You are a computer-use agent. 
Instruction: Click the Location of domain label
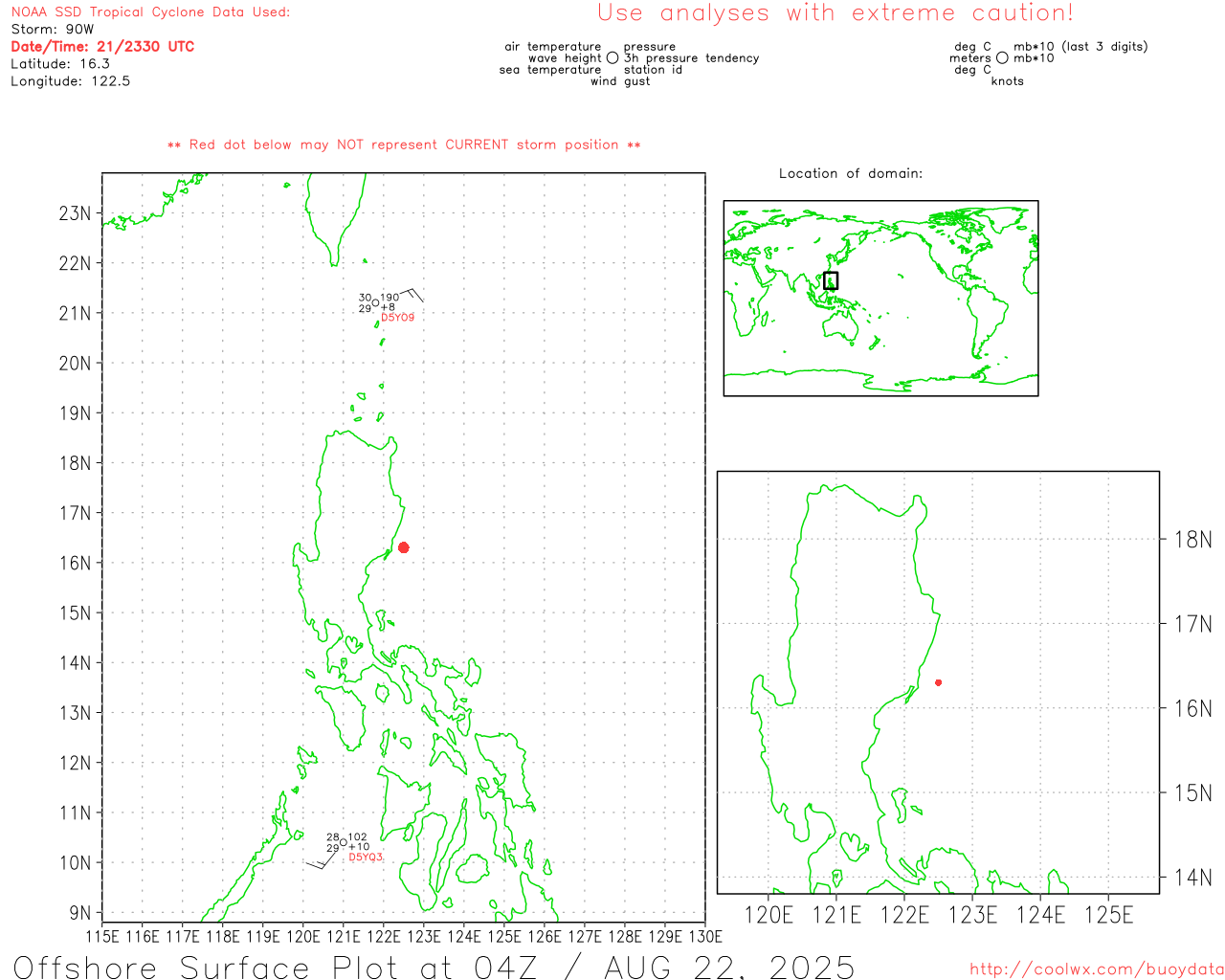coord(851,173)
